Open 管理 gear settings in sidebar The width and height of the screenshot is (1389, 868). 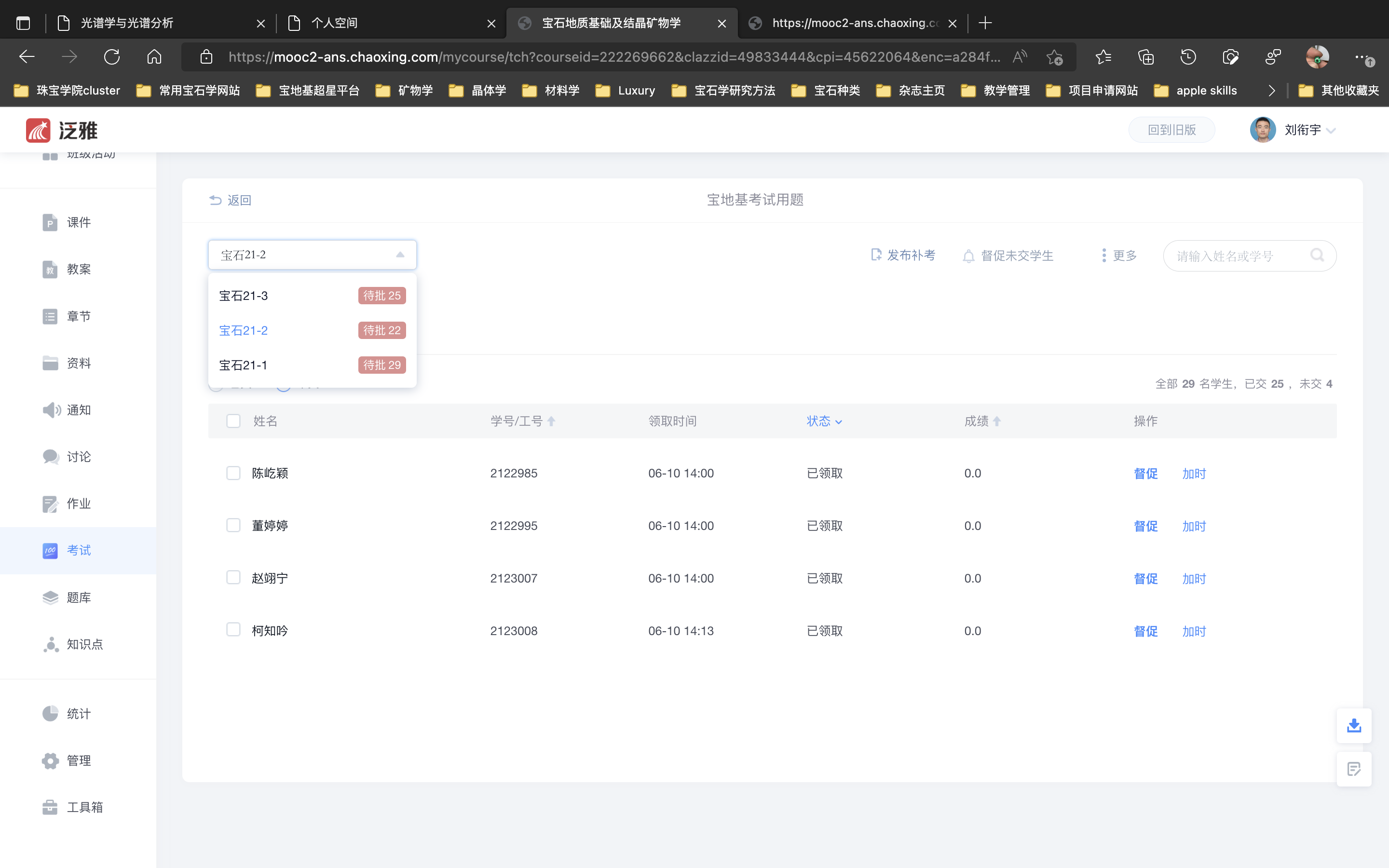pos(78,760)
